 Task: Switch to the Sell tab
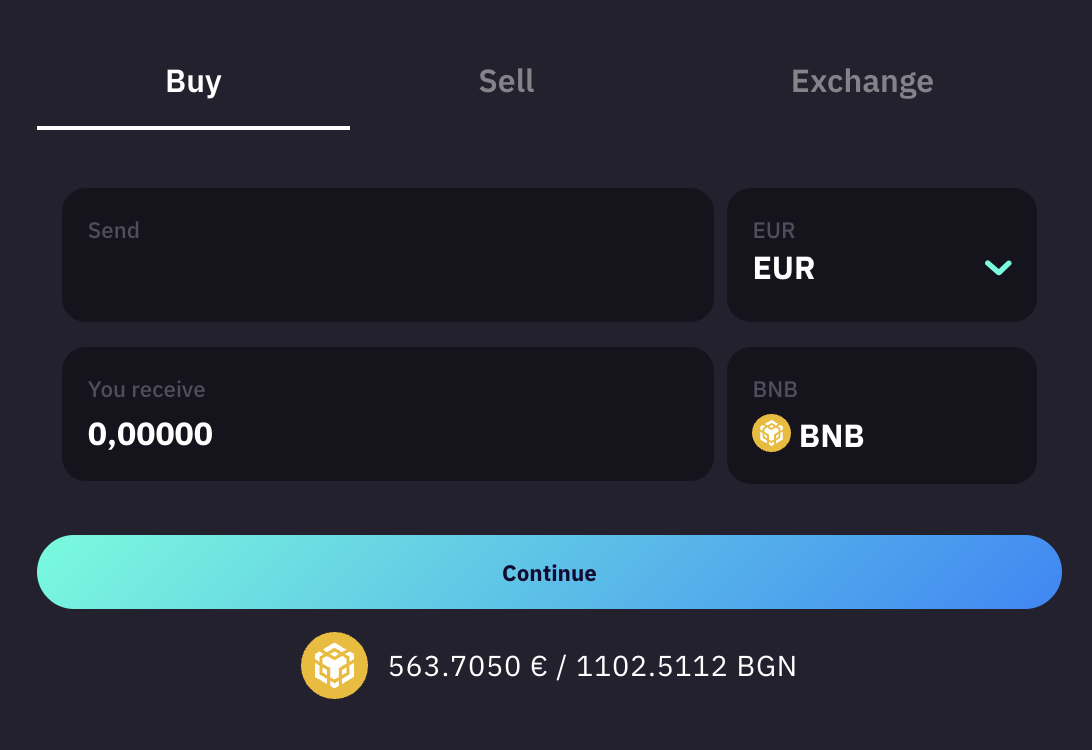coord(506,81)
